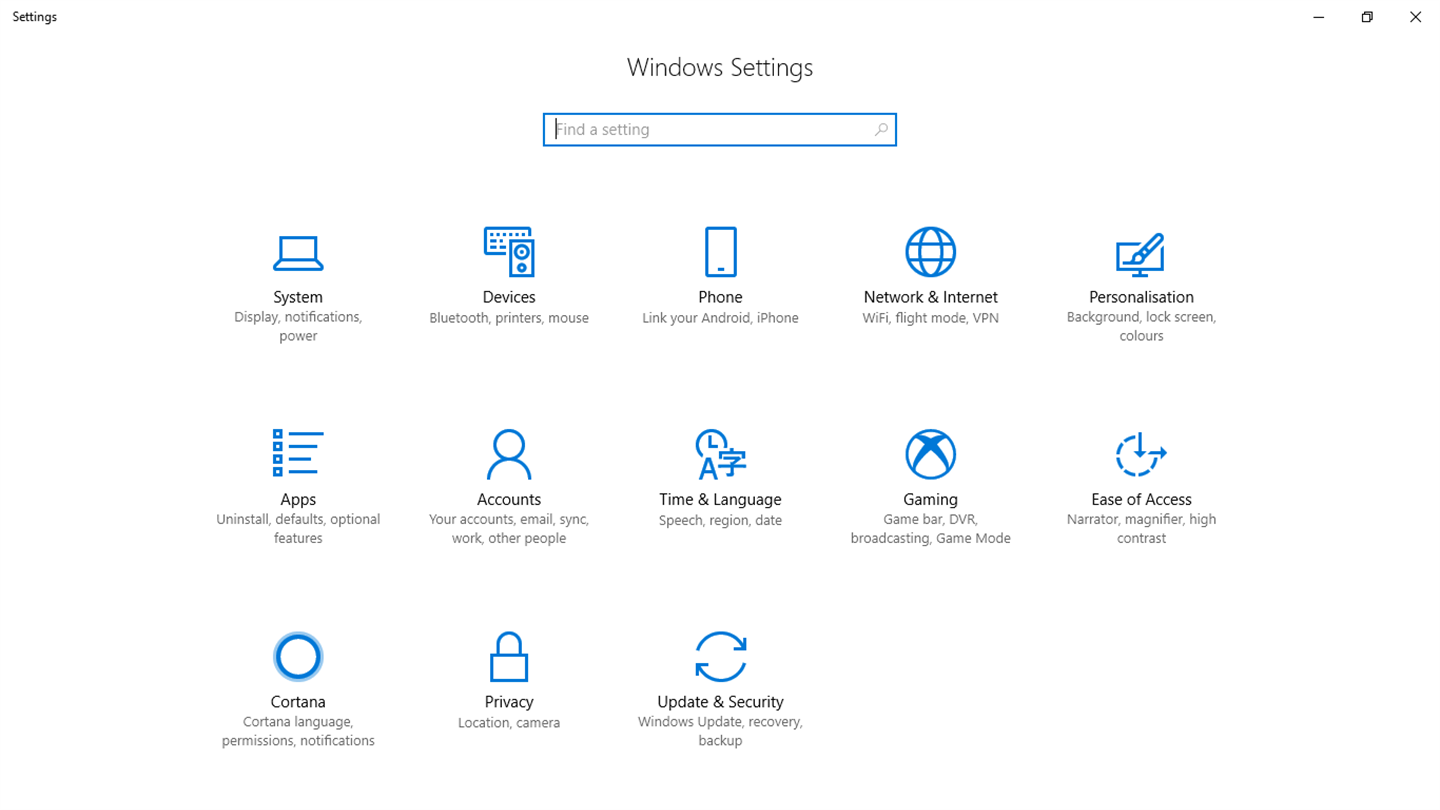Click 'Speech, region, date' text
The width and height of the screenshot is (1440, 810).
(x=720, y=520)
